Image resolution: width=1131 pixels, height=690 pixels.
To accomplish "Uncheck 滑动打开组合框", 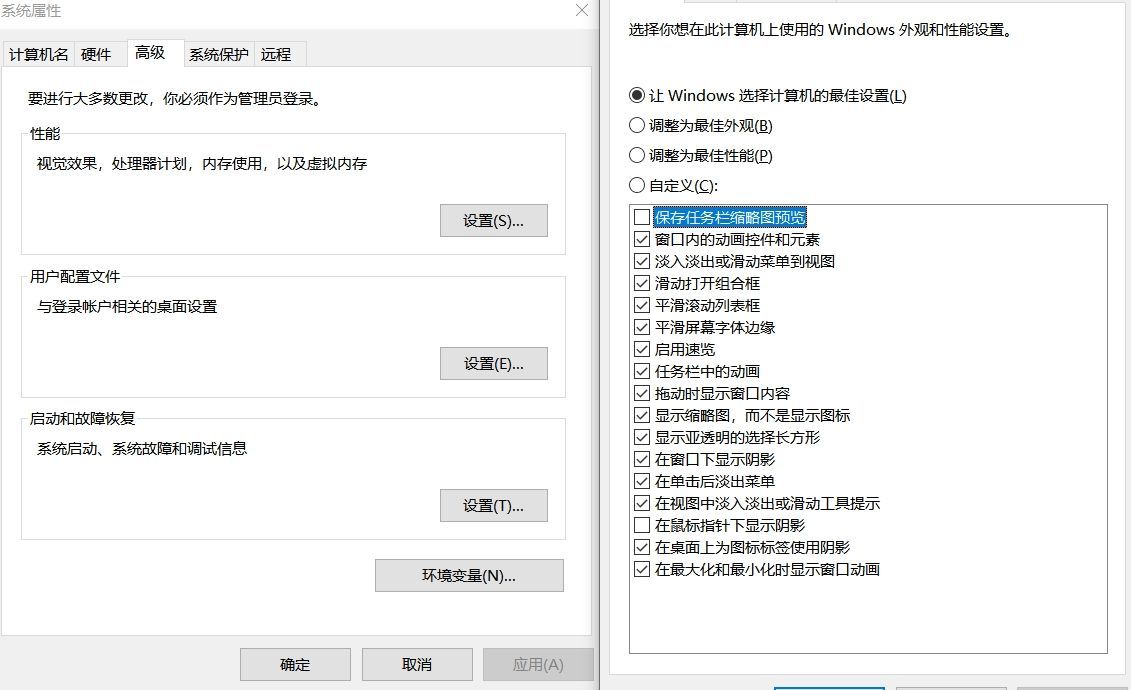I will point(642,283).
